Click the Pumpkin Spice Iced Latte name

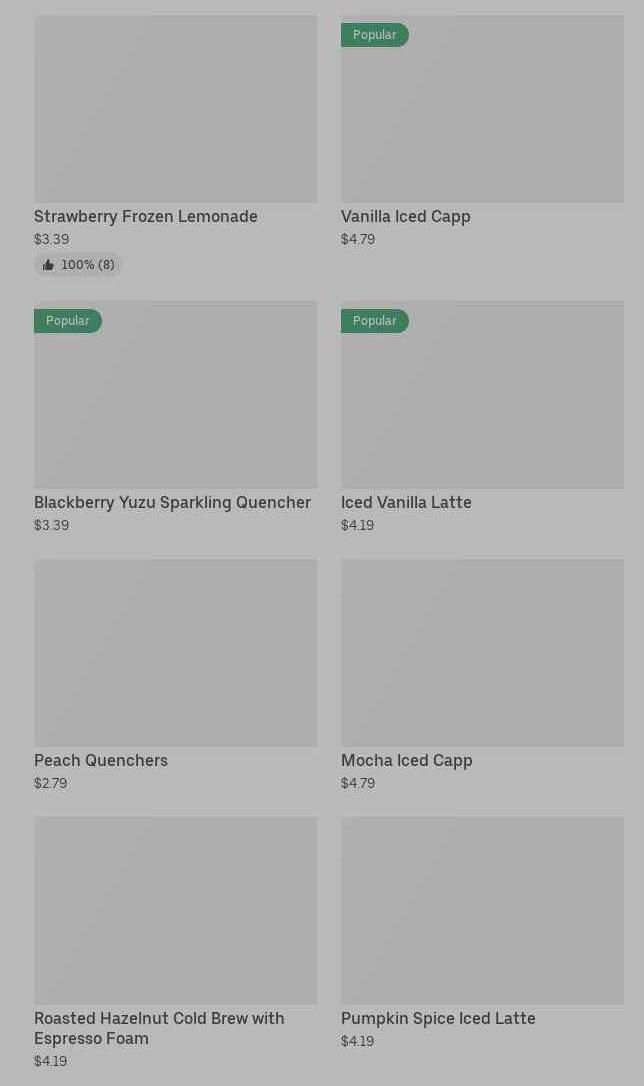[x=438, y=1018]
